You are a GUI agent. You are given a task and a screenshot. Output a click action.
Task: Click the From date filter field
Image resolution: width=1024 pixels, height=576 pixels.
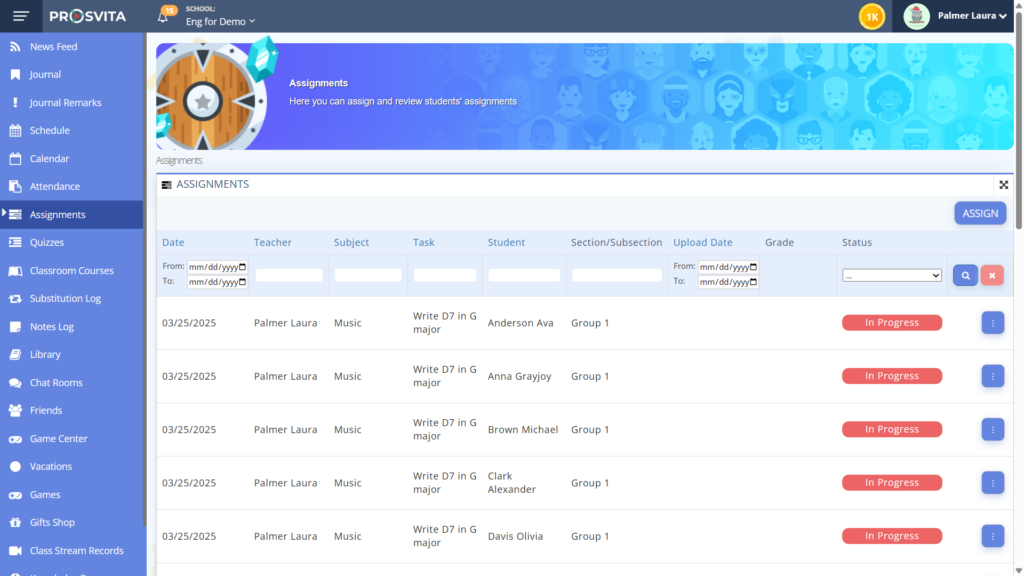click(x=216, y=266)
